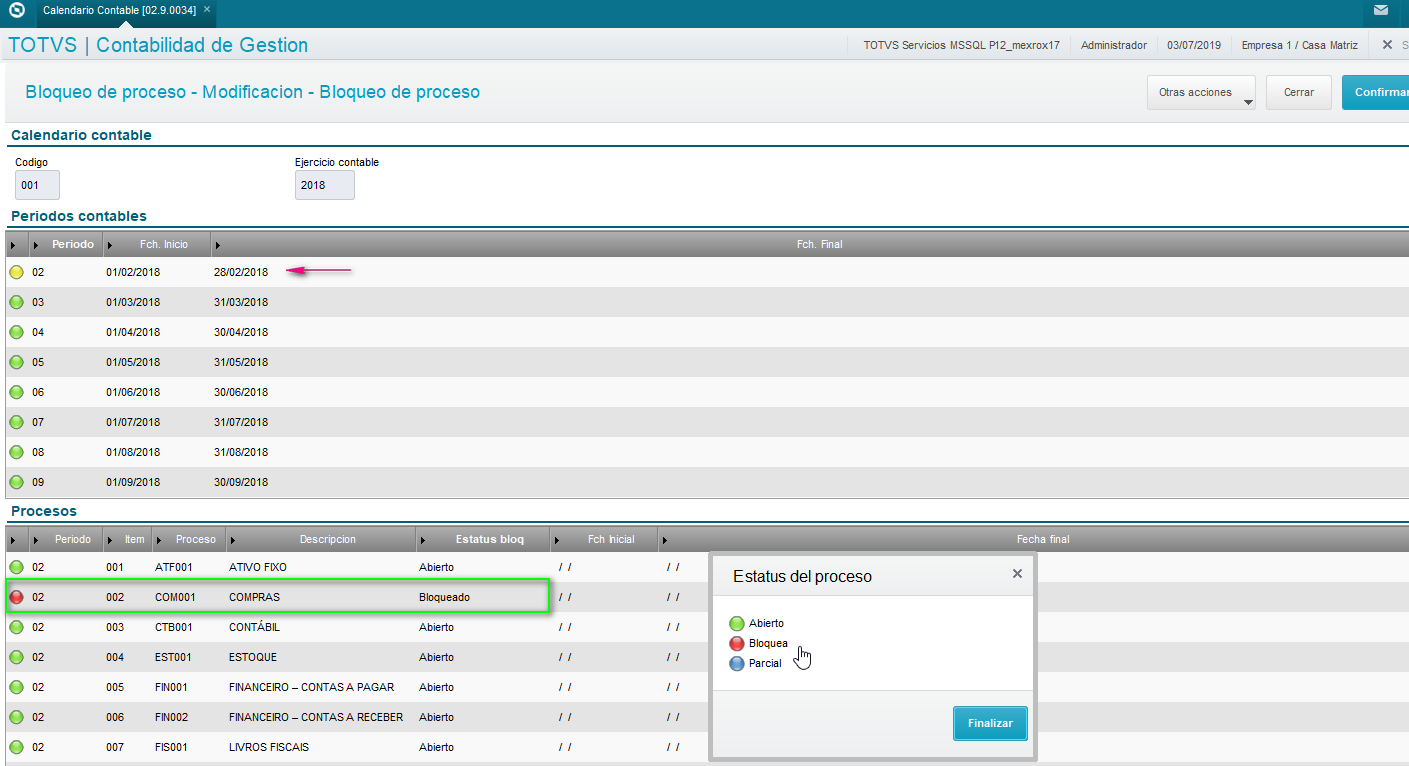Select the 30/09/2018 end date cell
The width and height of the screenshot is (1409, 766).
point(241,482)
